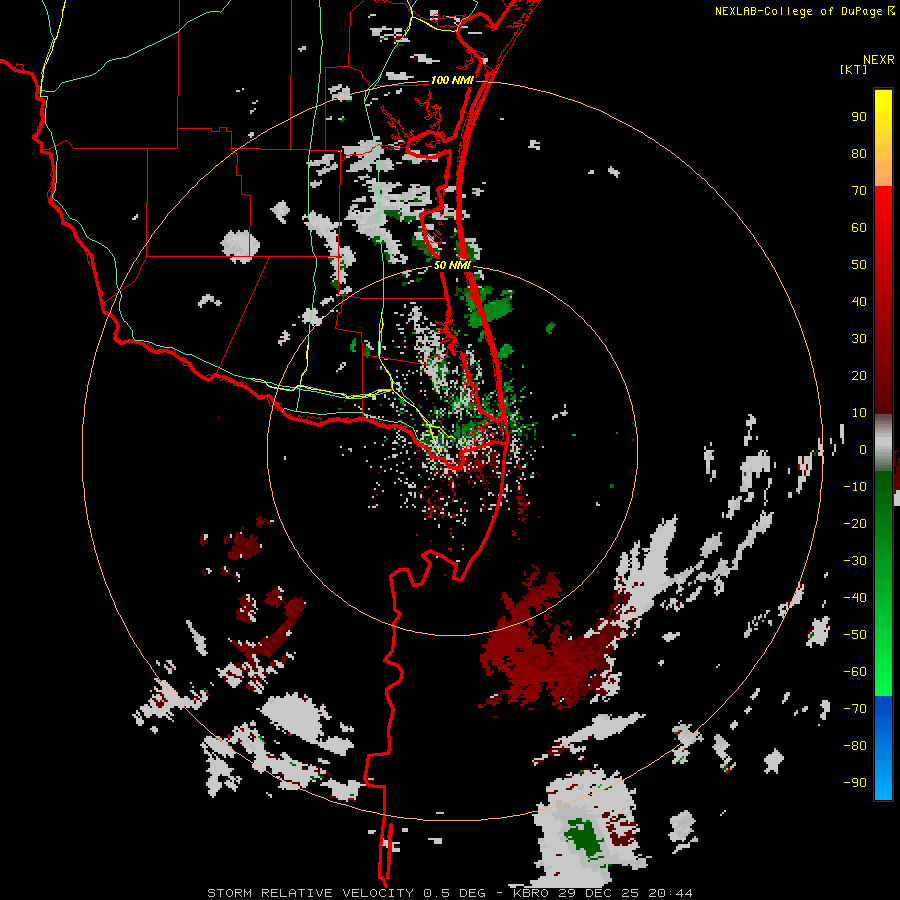
Task: Click the positive 50 scale label
Action: pos(859,265)
